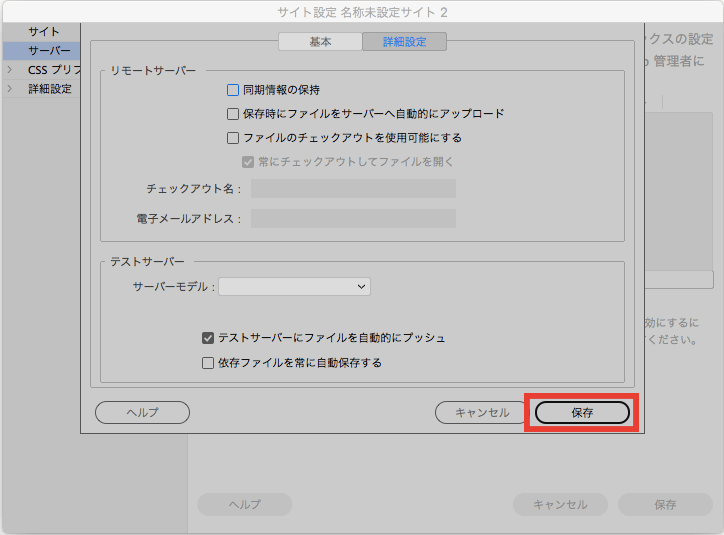This screenshot has height=535, width=724.
Task: Check 依存ファイルを常に自動保存する option
Action: 208,363
